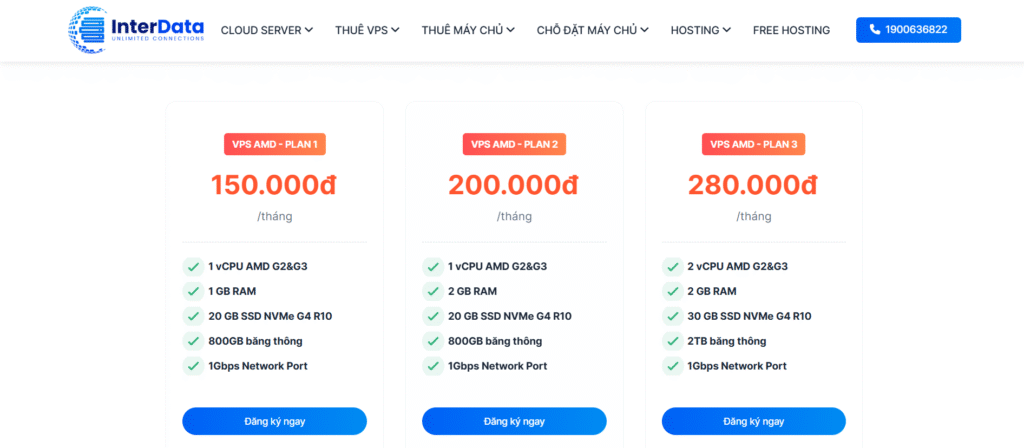Screen dimensions: 1024x448
Task: Click the checkmark next to 30 GB SSD NVMe
Action: (x=672, y=316)
